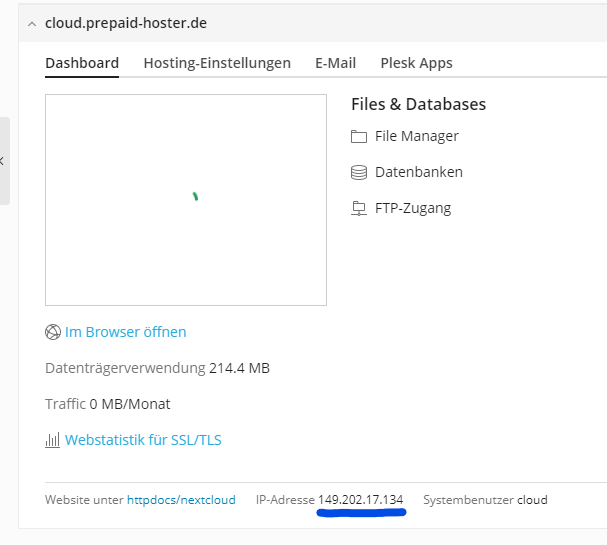Collapse the cloud.prepaid-hoster.de domain section

(32, 24)
